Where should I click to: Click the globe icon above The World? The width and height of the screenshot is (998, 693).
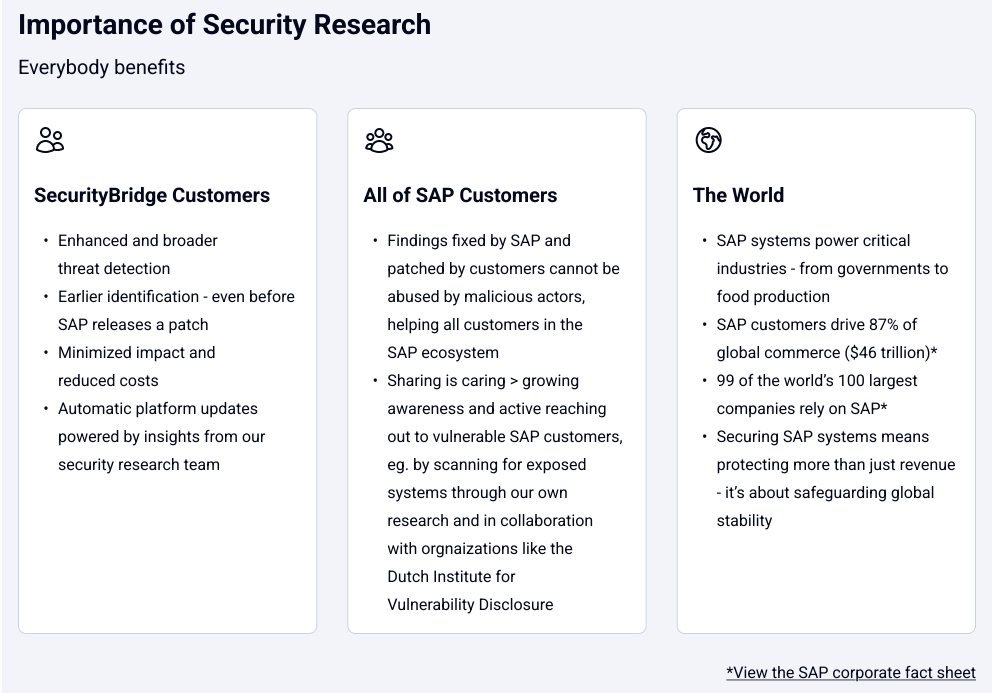click(708, 140)
